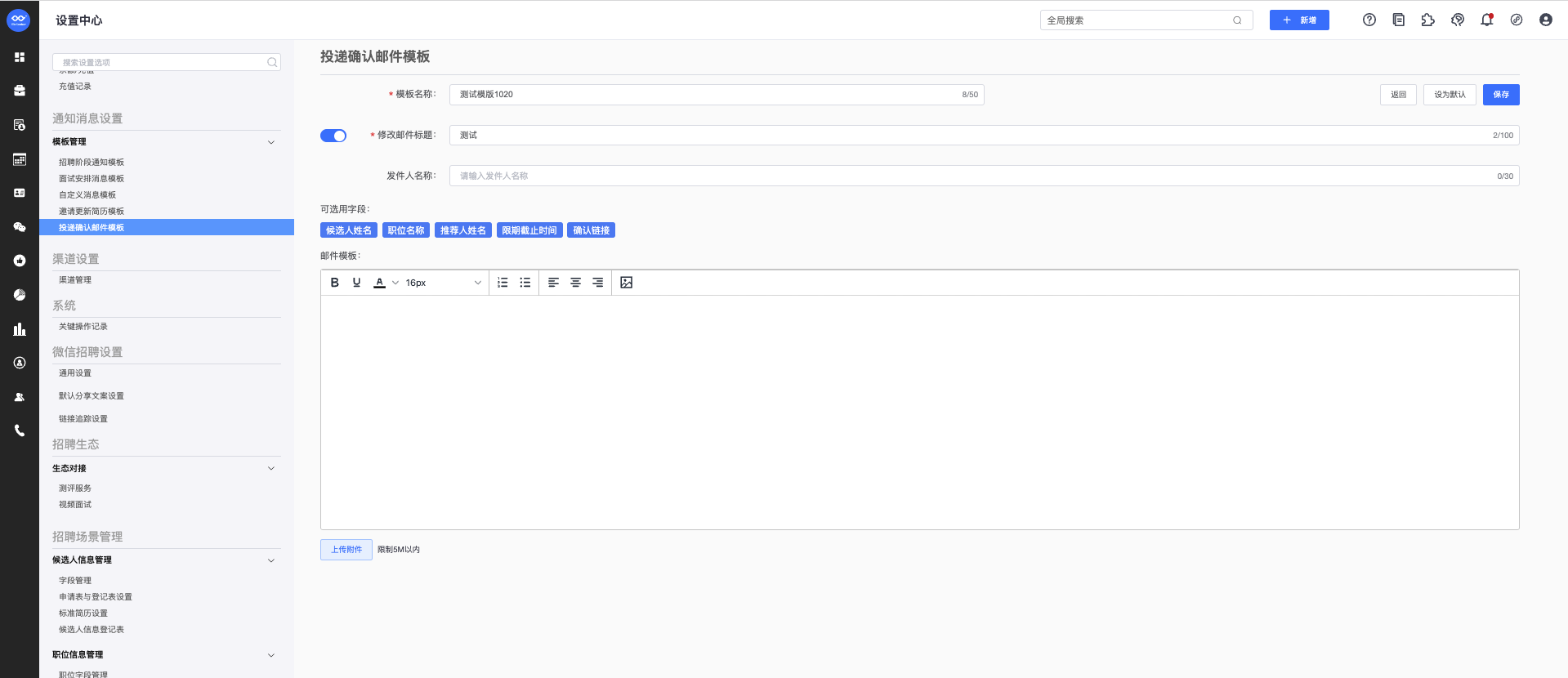The height and width of the screenshot is (678, 1568).
Task: Open the user account avatar icon
Action: point(1546,20)
